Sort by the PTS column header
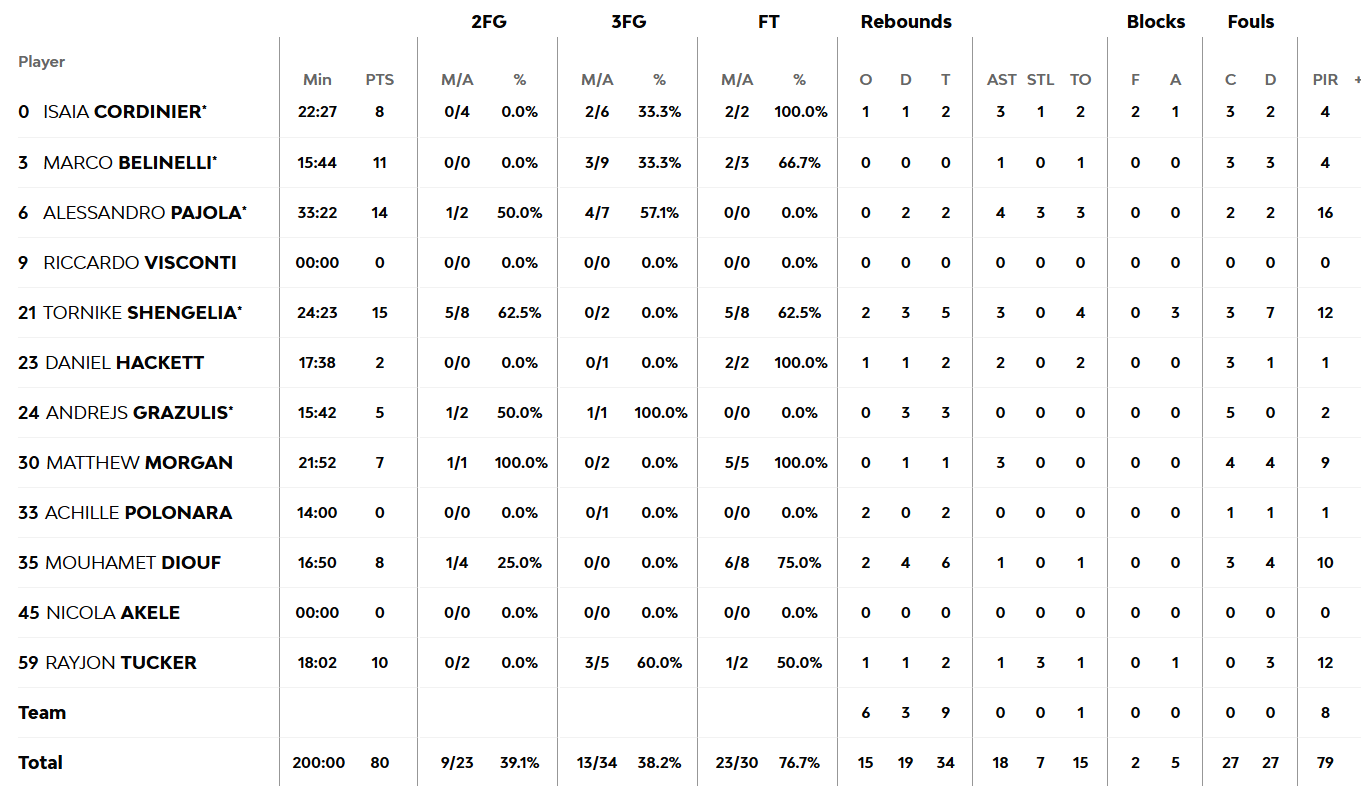 [x=380, y=80]
